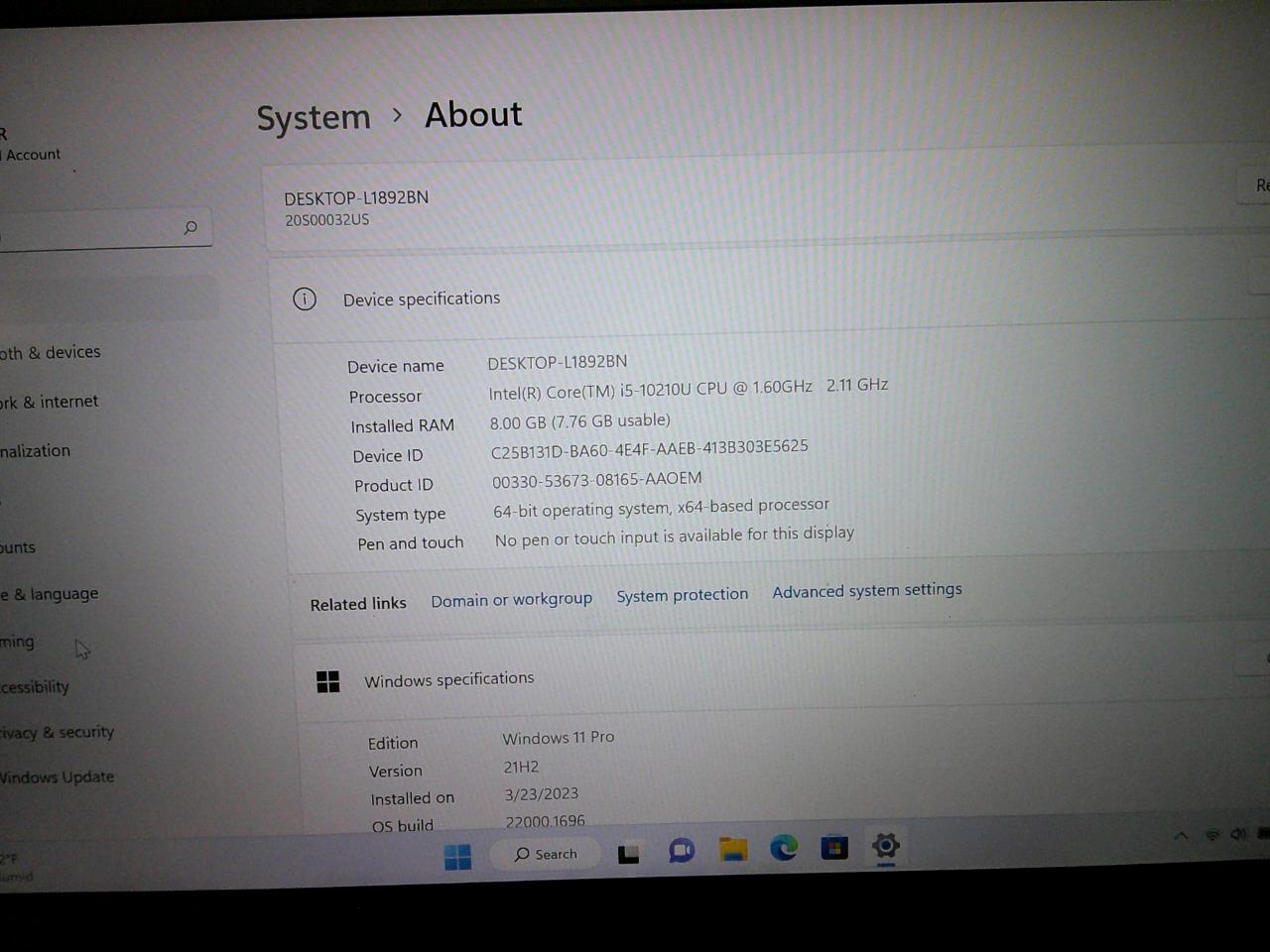1270x952 pixels.
Task: Click the System type value text
Action: (661, 508)
